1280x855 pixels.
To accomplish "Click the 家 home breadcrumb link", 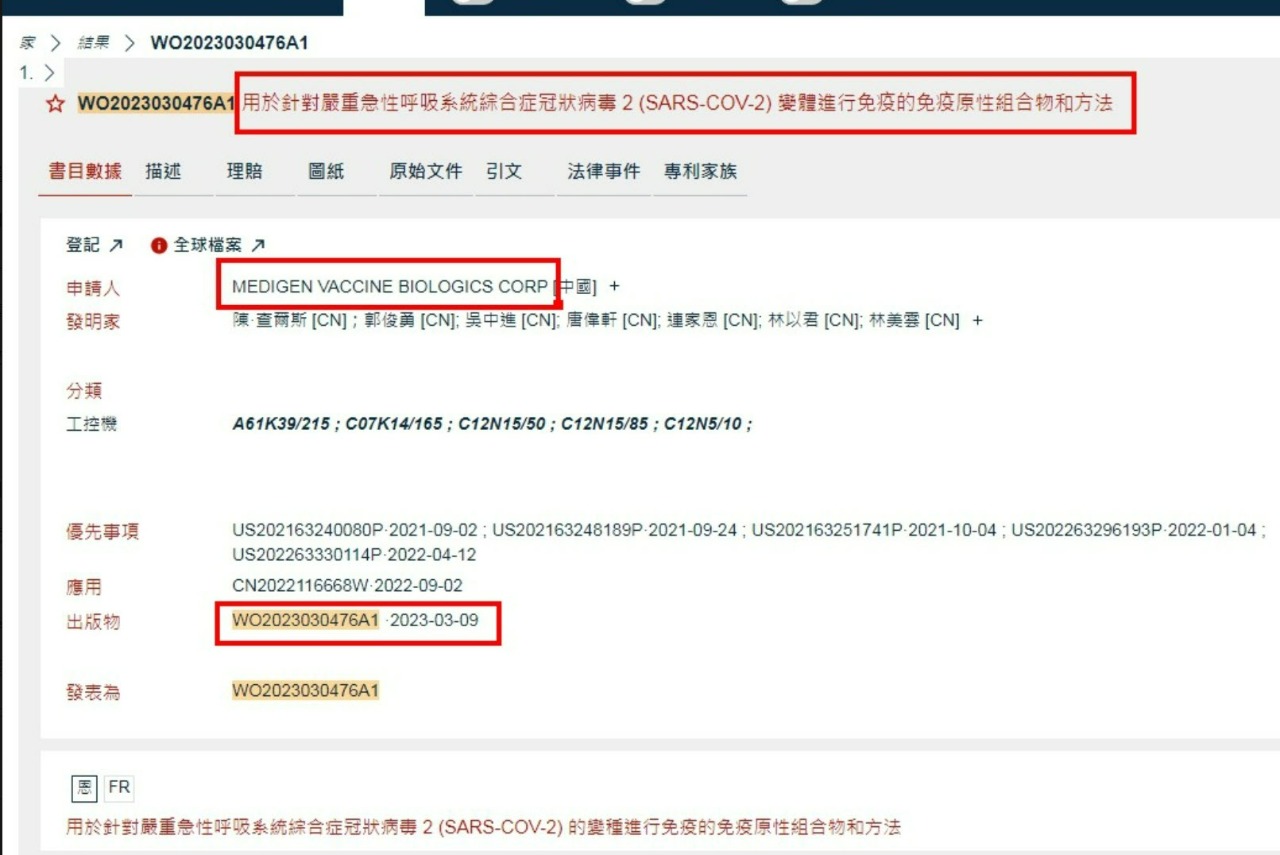I will [27, 43].
